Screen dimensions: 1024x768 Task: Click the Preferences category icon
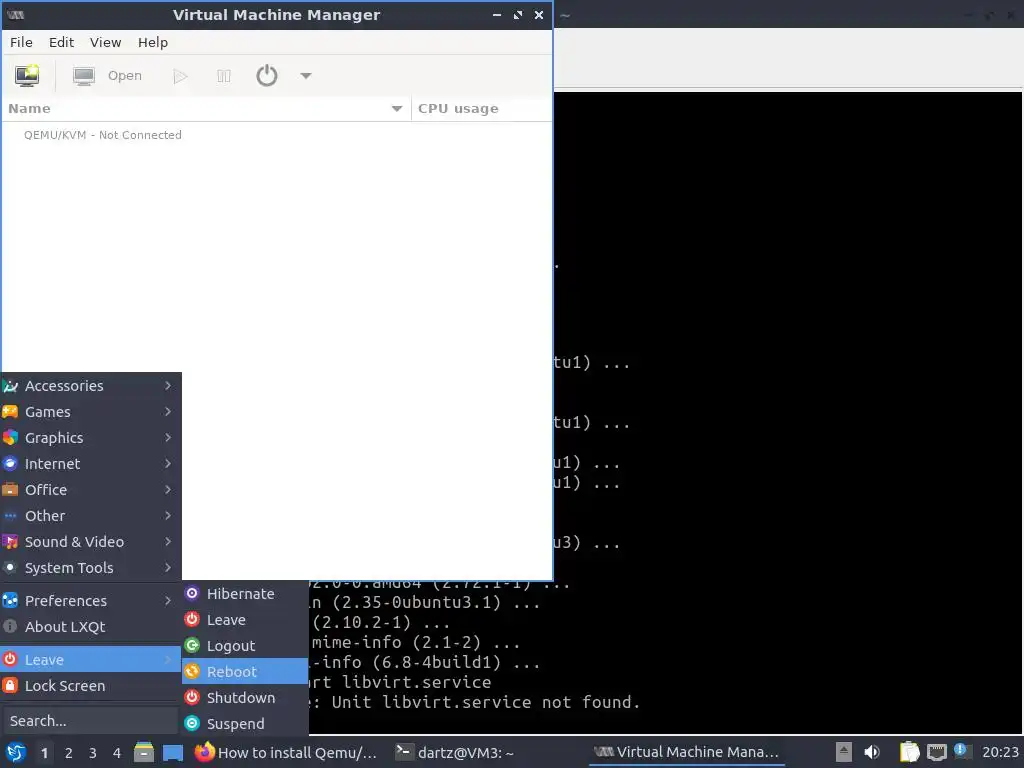tap(10, 601)
